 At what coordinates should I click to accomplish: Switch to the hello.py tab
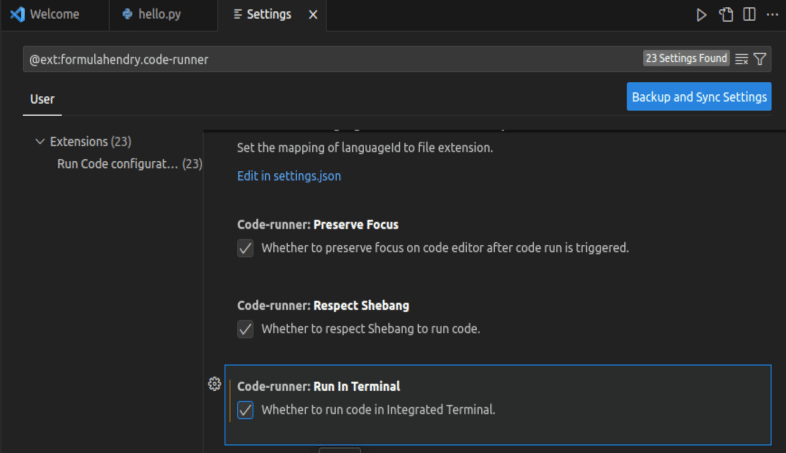(x=160, y=15)
